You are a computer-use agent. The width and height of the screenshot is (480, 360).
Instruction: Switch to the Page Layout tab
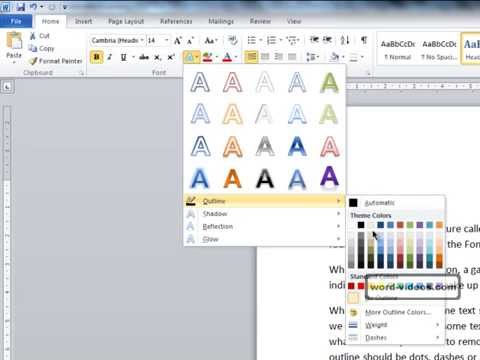pos(126,21)
